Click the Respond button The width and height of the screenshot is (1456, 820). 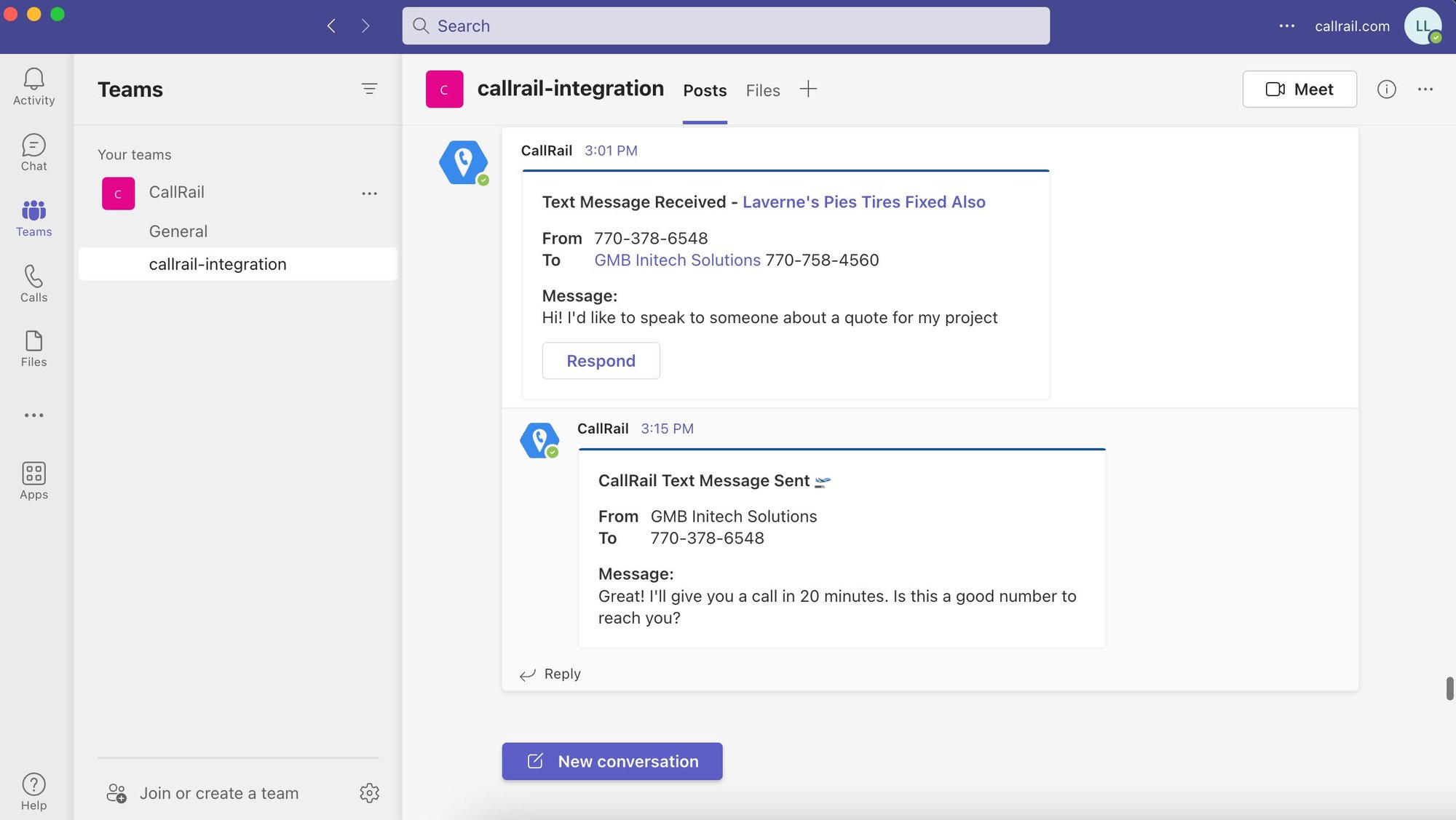coord(601,360)
